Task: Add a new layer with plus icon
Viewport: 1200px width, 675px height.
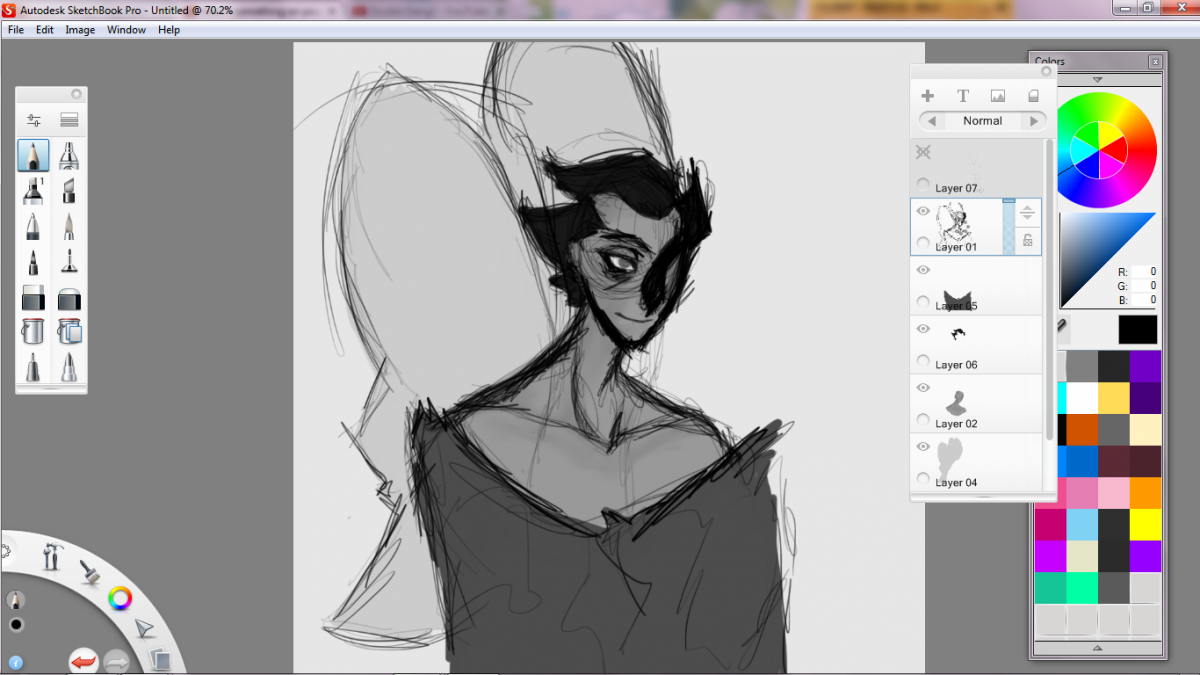Action: [x=928, y=96]
